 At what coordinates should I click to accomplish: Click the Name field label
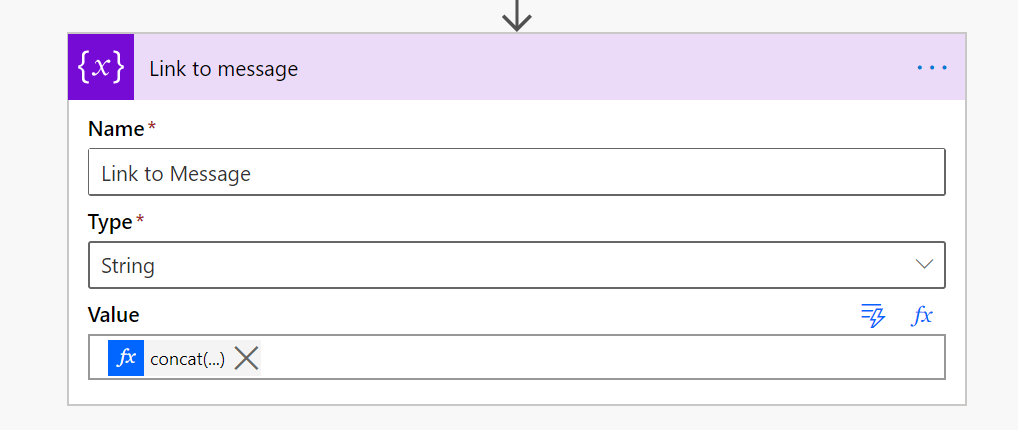115,129
